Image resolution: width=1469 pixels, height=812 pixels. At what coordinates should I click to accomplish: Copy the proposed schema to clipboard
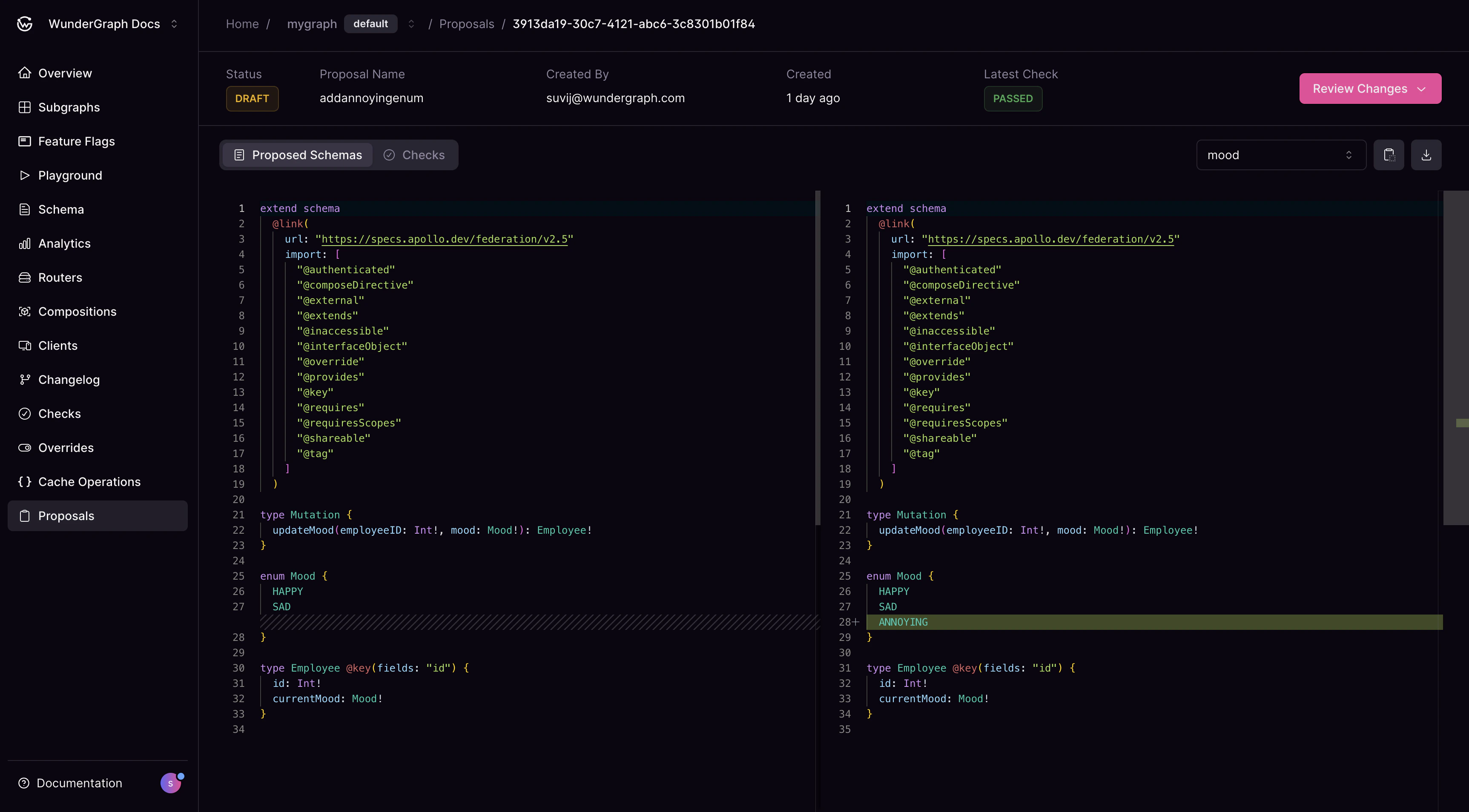point(1389,154)
